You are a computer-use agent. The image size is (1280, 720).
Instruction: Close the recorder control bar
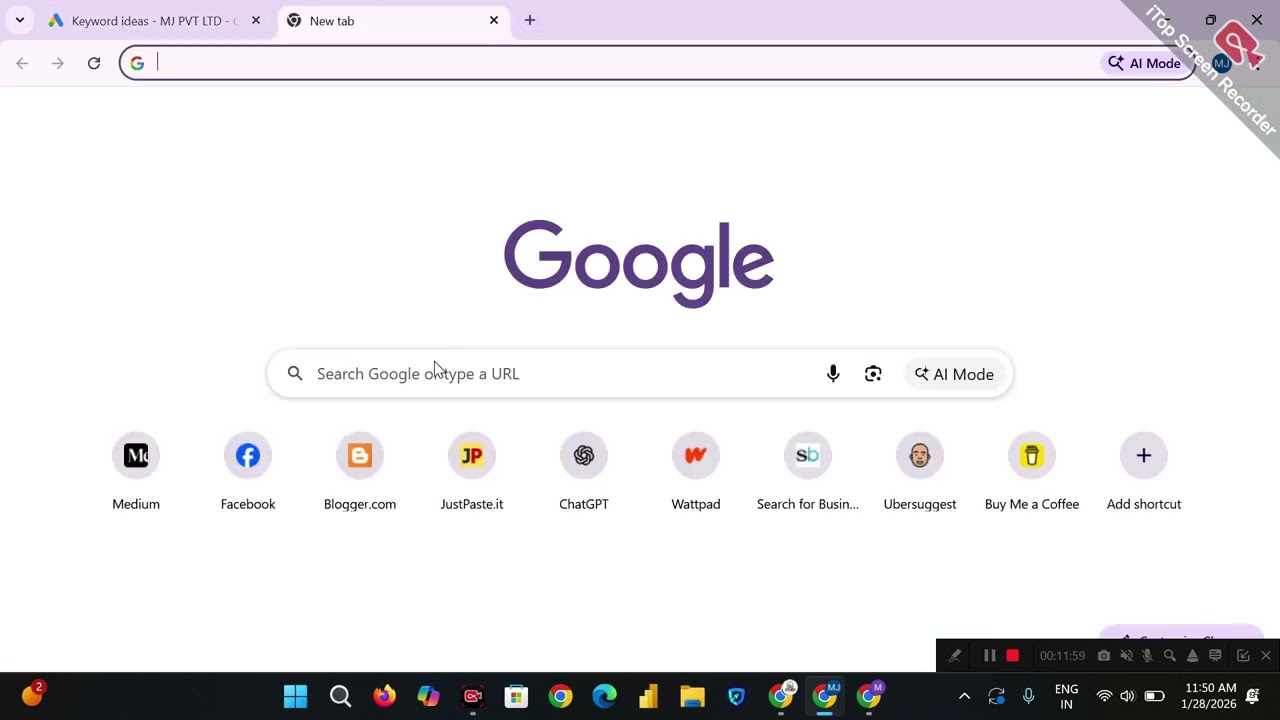point(1266,656)
